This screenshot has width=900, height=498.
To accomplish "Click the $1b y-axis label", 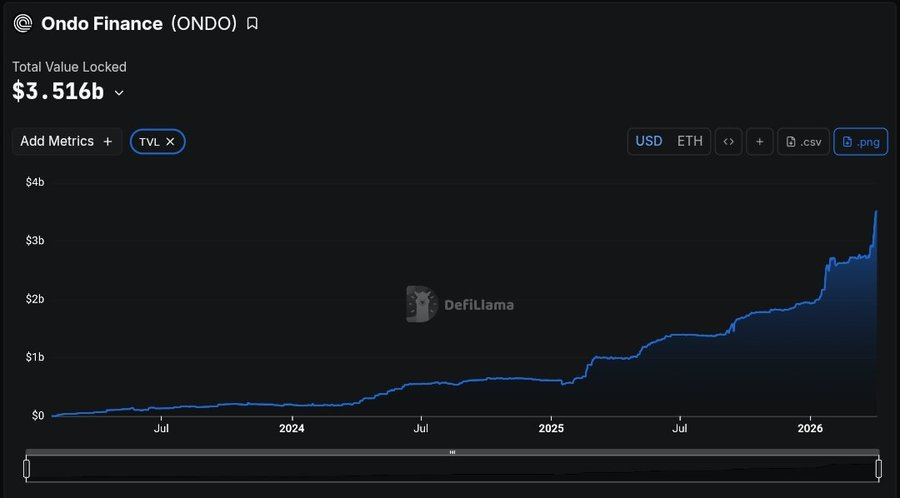I will click(x=34, y=357).
